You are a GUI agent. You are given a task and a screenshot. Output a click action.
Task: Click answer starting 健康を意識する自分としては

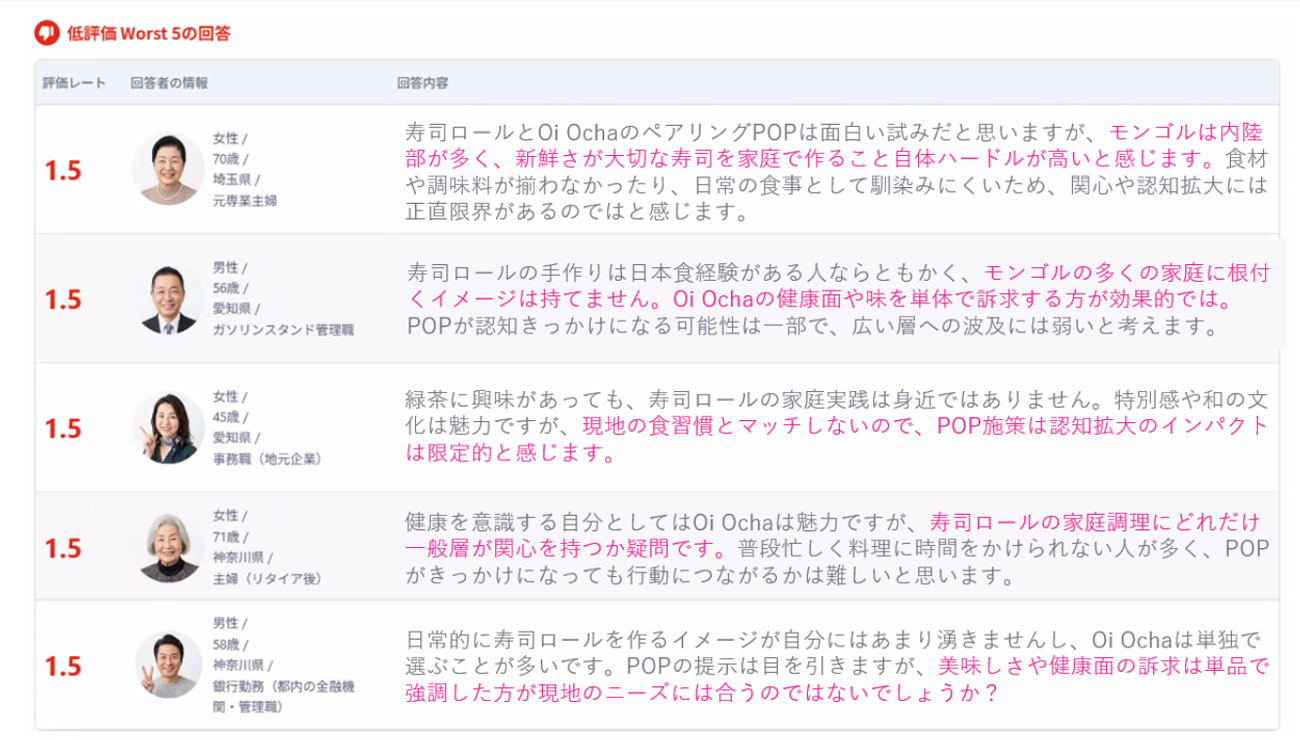coord(837,549)
